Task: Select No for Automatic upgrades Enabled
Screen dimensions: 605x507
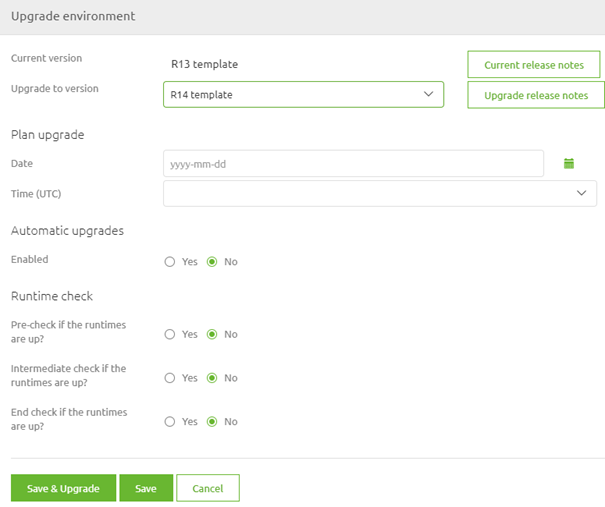Action: point(212,262)
